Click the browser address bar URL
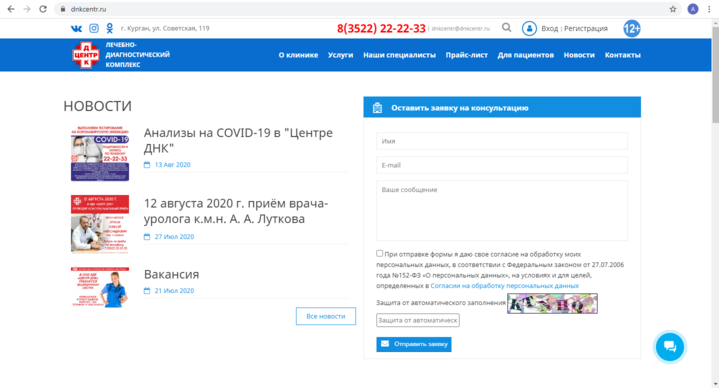Image resolution: width=719 pixels, height=388 pixels. (88, 9)
